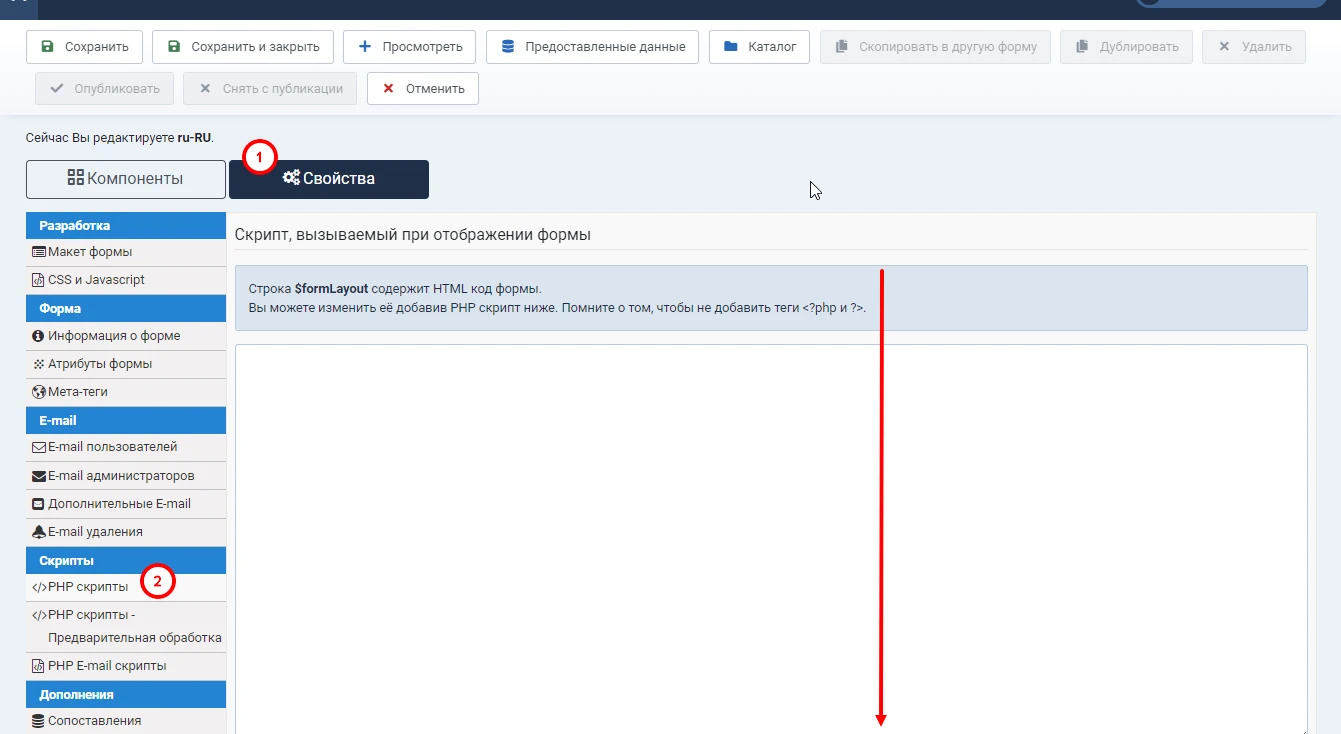Open E-mail администраторов settings
The image size is (1341, 734).
tap(126, 476)
